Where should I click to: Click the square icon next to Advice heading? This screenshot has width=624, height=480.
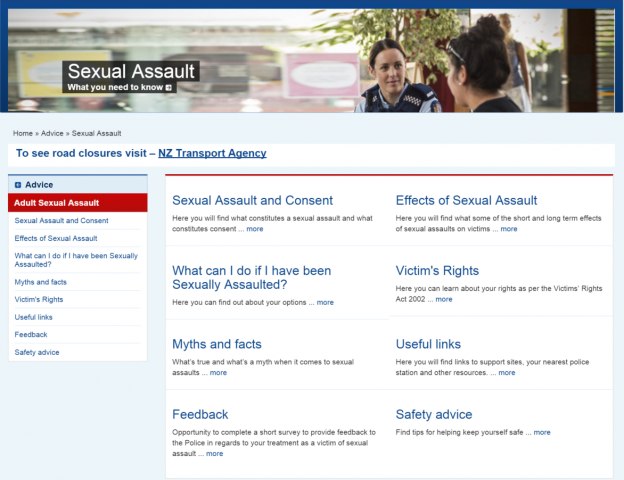click(18, 185)
